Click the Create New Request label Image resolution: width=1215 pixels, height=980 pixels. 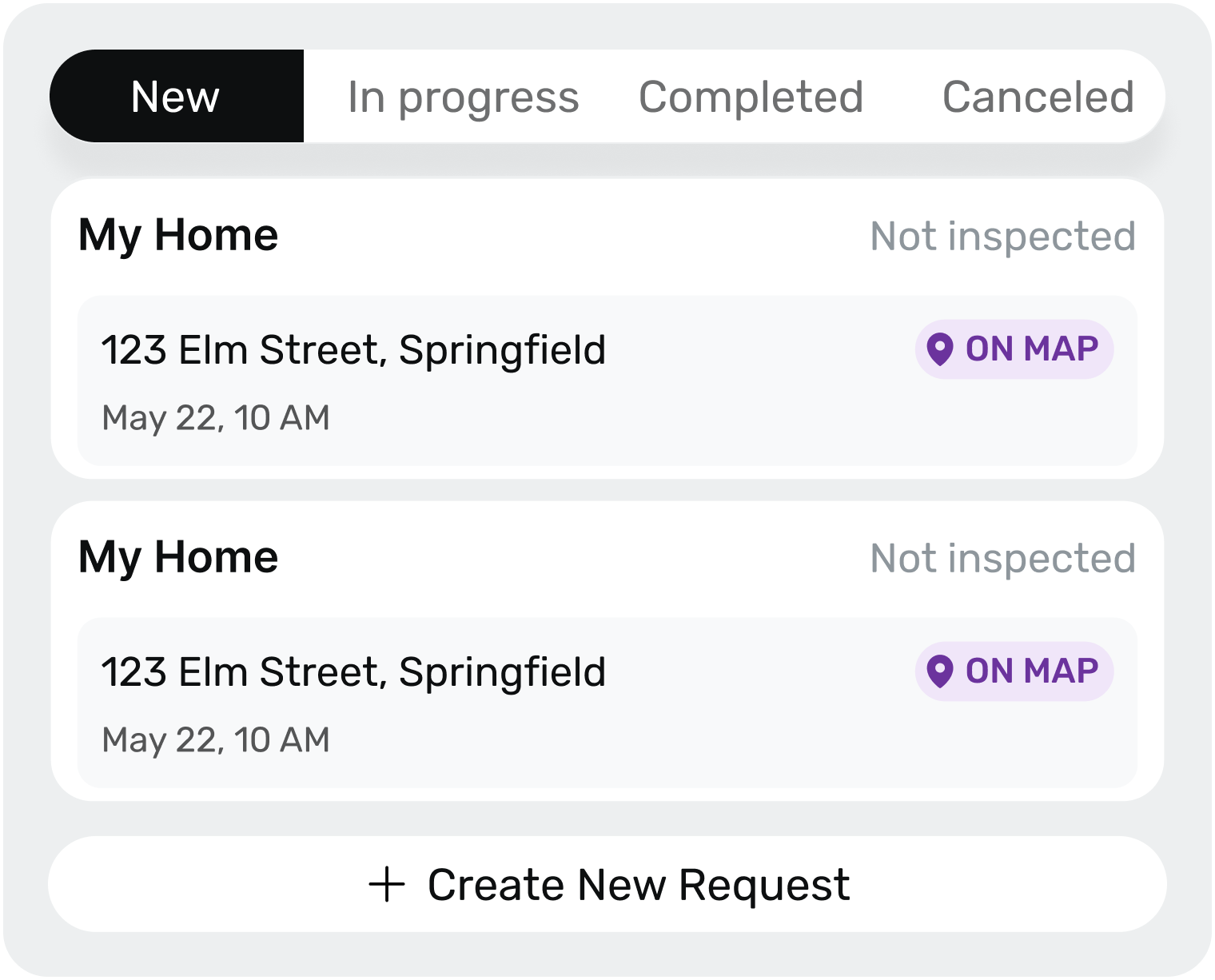tap(638, 885)
